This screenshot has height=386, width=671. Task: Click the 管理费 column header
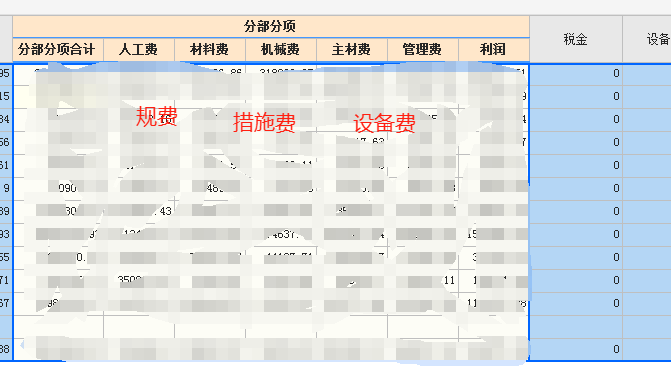point(423,50)
